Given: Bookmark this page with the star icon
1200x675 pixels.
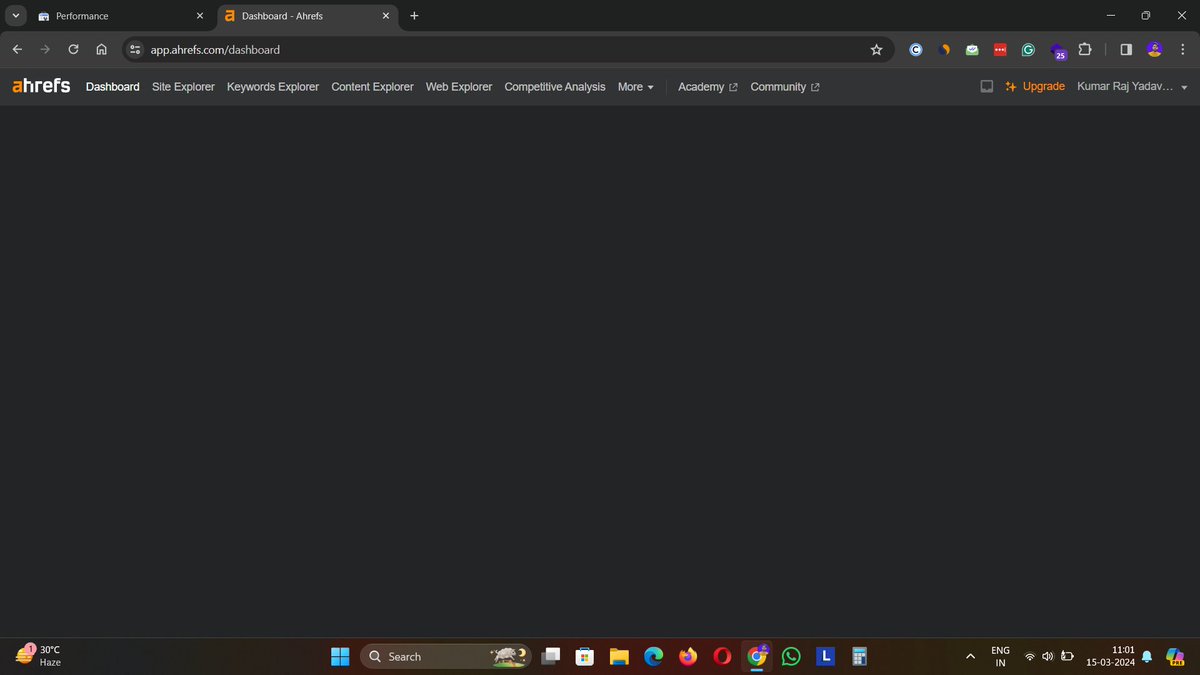Looking at the screenshot, I should click(x=876, y=49).
